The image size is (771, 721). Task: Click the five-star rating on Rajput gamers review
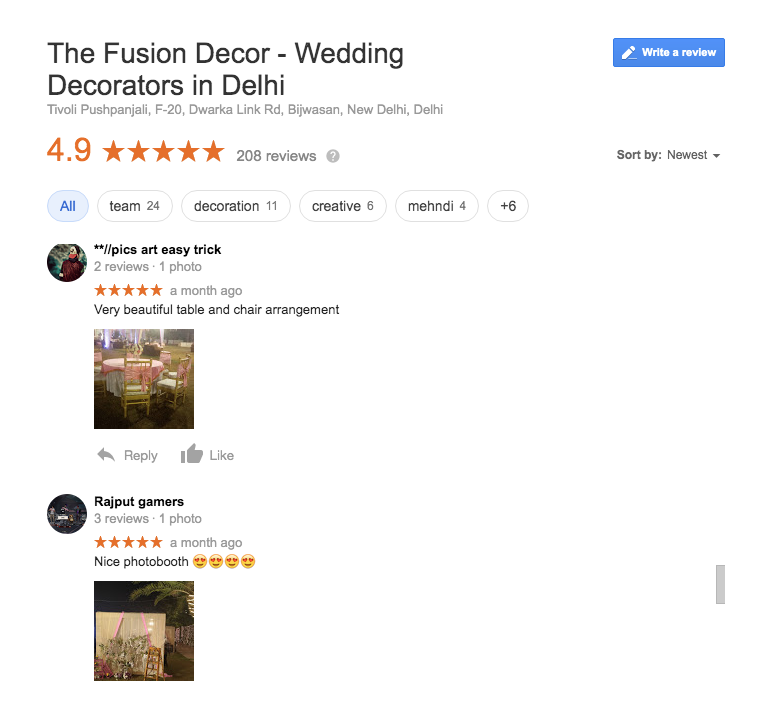(x=128, y=542)
